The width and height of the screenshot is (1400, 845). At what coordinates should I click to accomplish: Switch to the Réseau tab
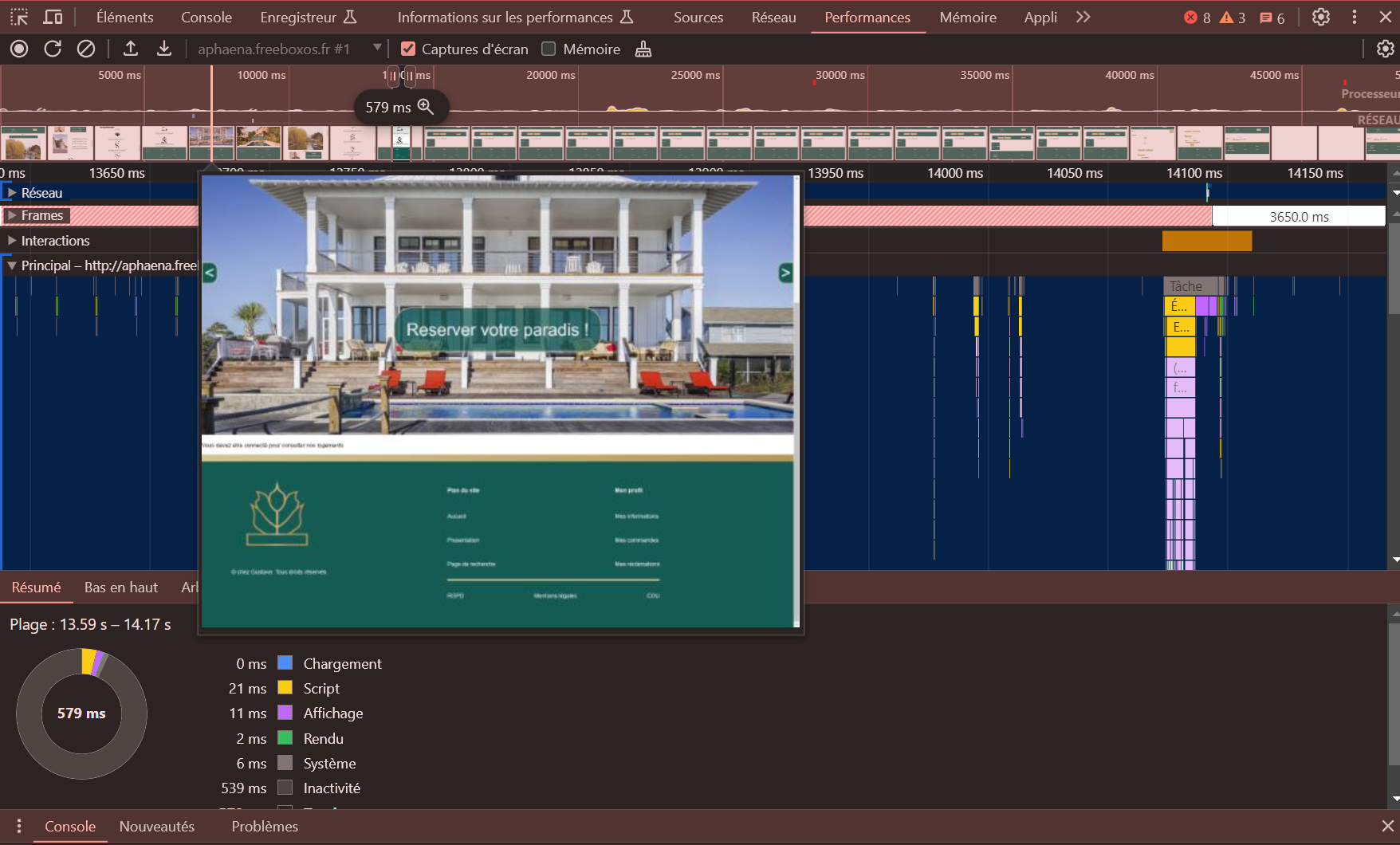pos(773,17)
